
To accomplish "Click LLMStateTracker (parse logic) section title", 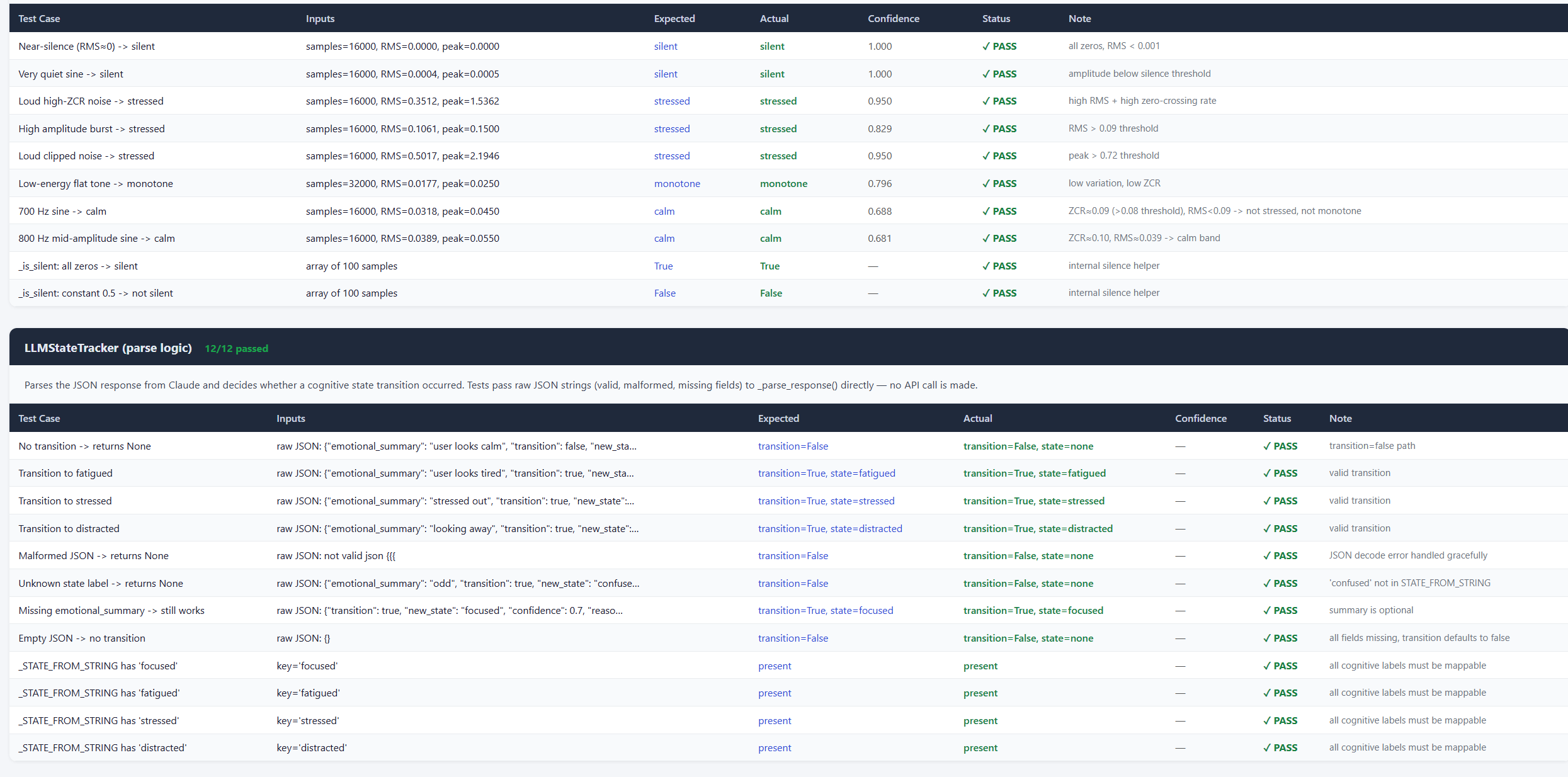I will (x=108, y=348).
